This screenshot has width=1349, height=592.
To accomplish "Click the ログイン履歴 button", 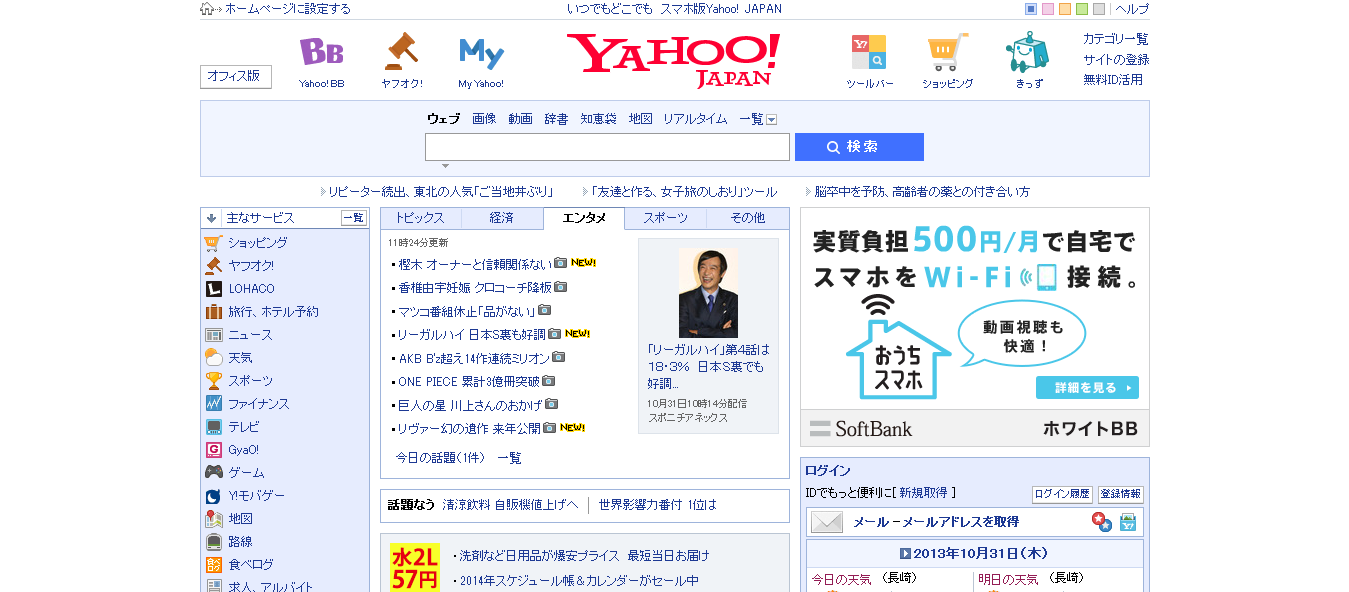I will pos(1062,494).
